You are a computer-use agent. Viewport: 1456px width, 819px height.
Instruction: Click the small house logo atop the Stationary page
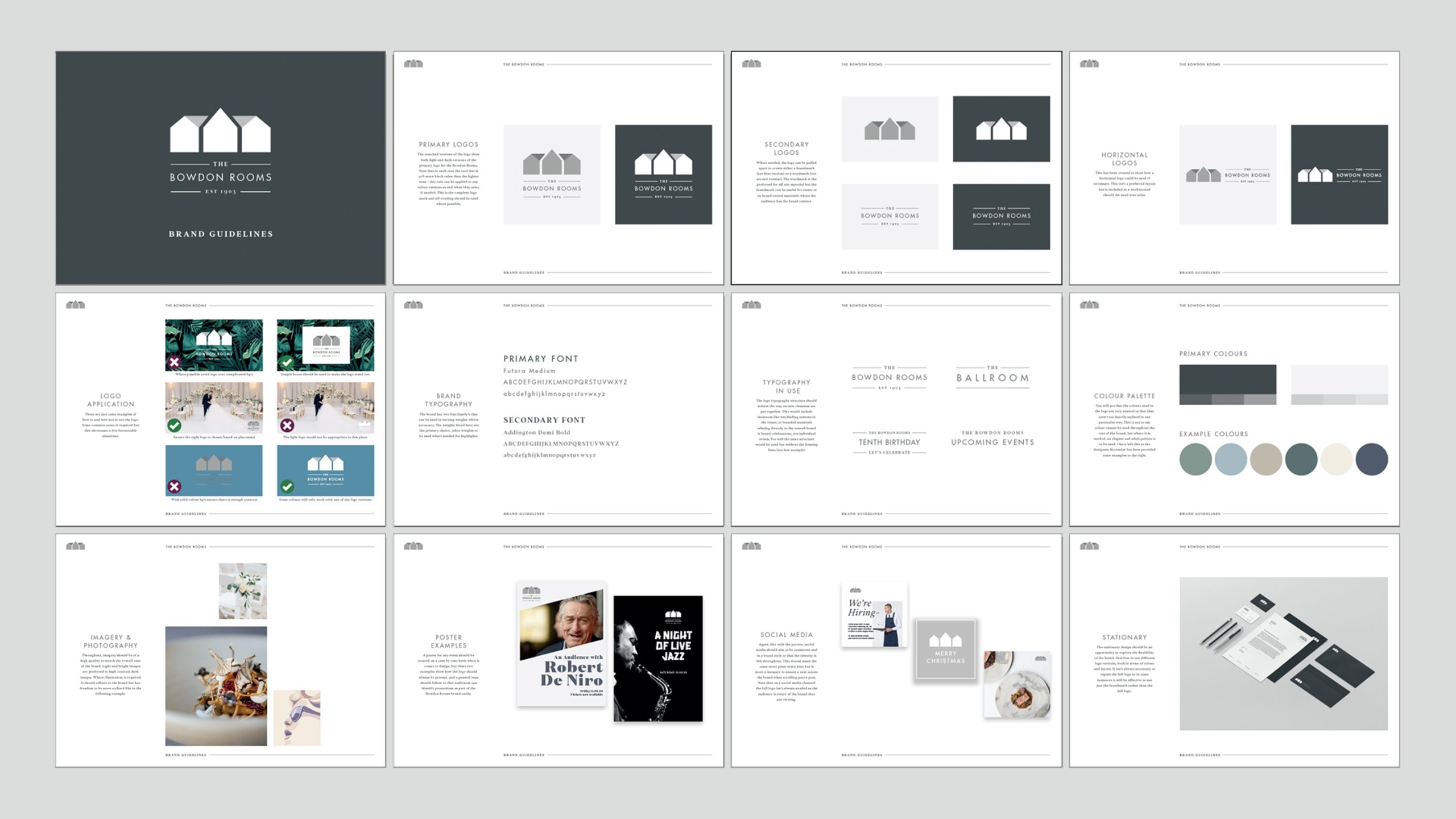pos(1089,546)
